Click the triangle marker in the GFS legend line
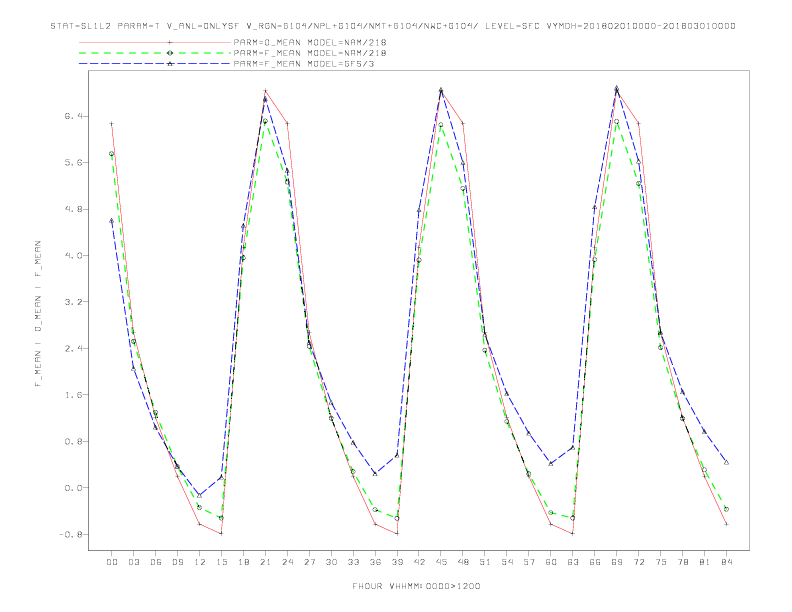This screenshot has height=612, width=792. pyautogui.click(x=170, y=64)
